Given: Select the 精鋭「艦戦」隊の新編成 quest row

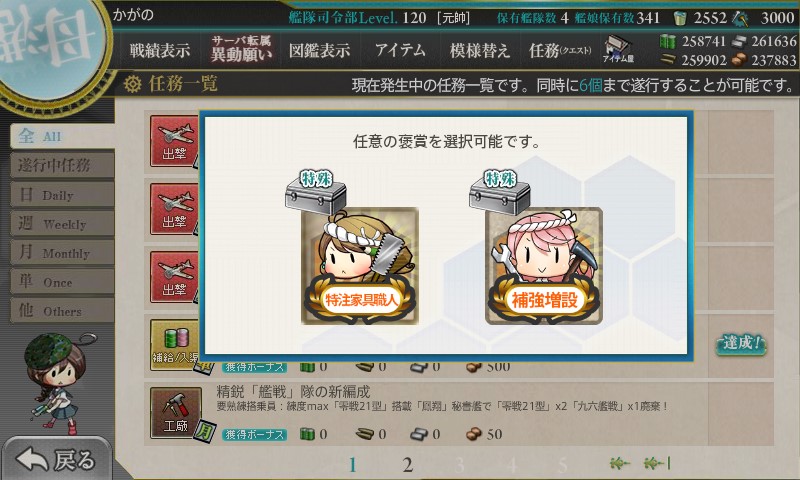Looking at the screenshot, I should click(x=458, y=413).
